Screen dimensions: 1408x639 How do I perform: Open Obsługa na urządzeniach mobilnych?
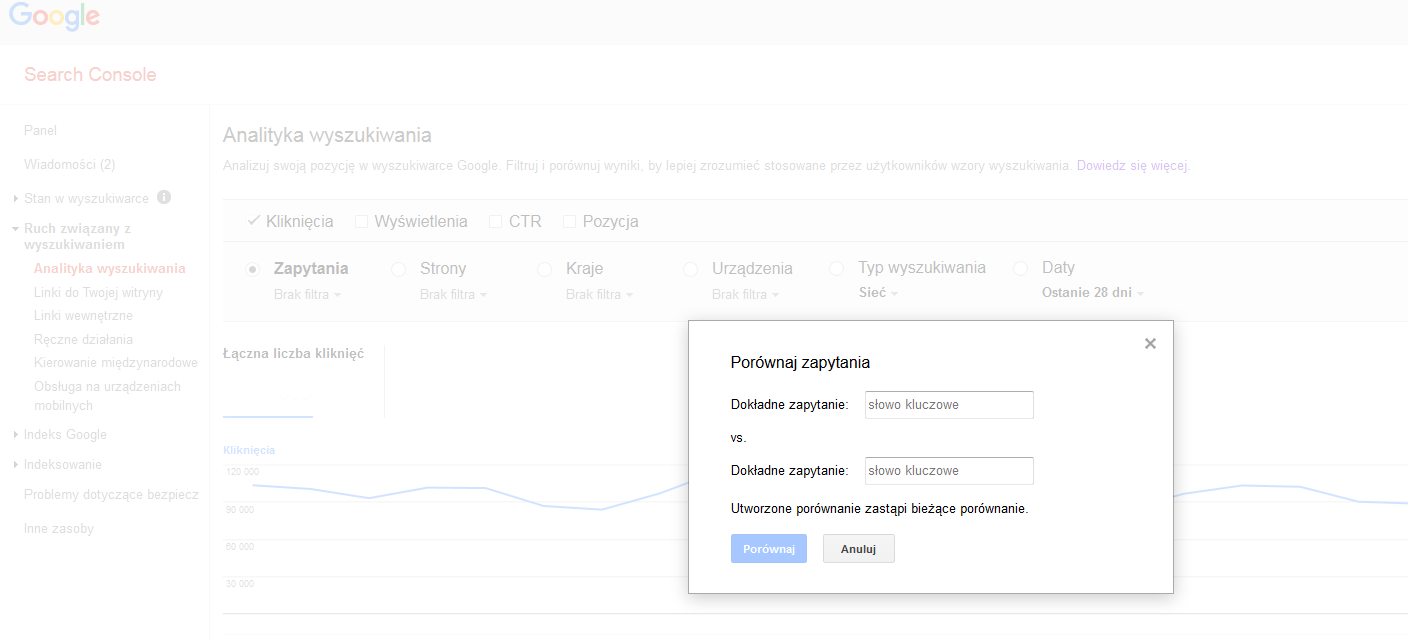108,396
